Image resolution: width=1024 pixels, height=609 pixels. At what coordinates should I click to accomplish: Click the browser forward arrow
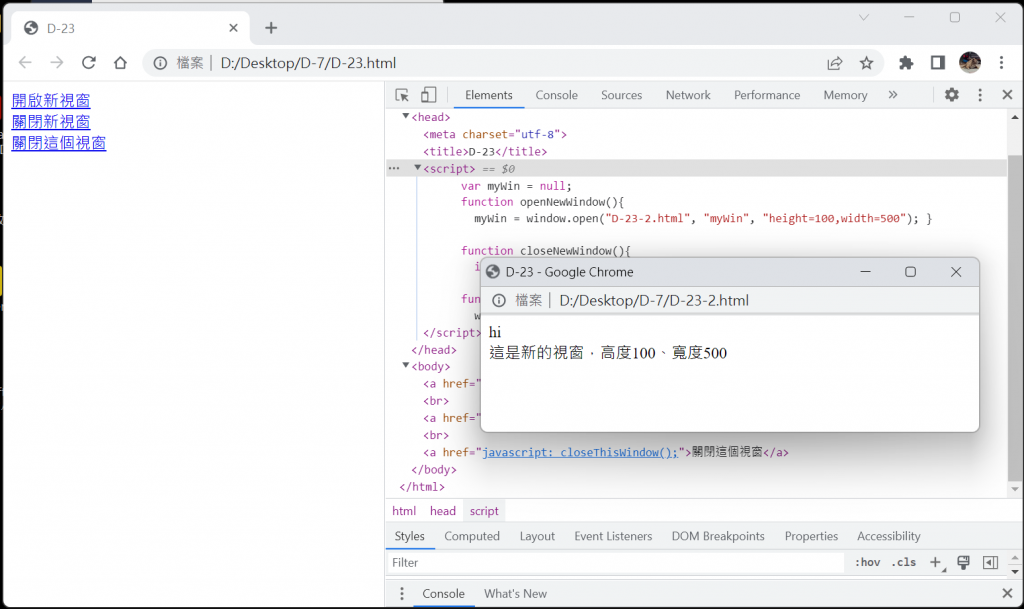coord(57,63)
